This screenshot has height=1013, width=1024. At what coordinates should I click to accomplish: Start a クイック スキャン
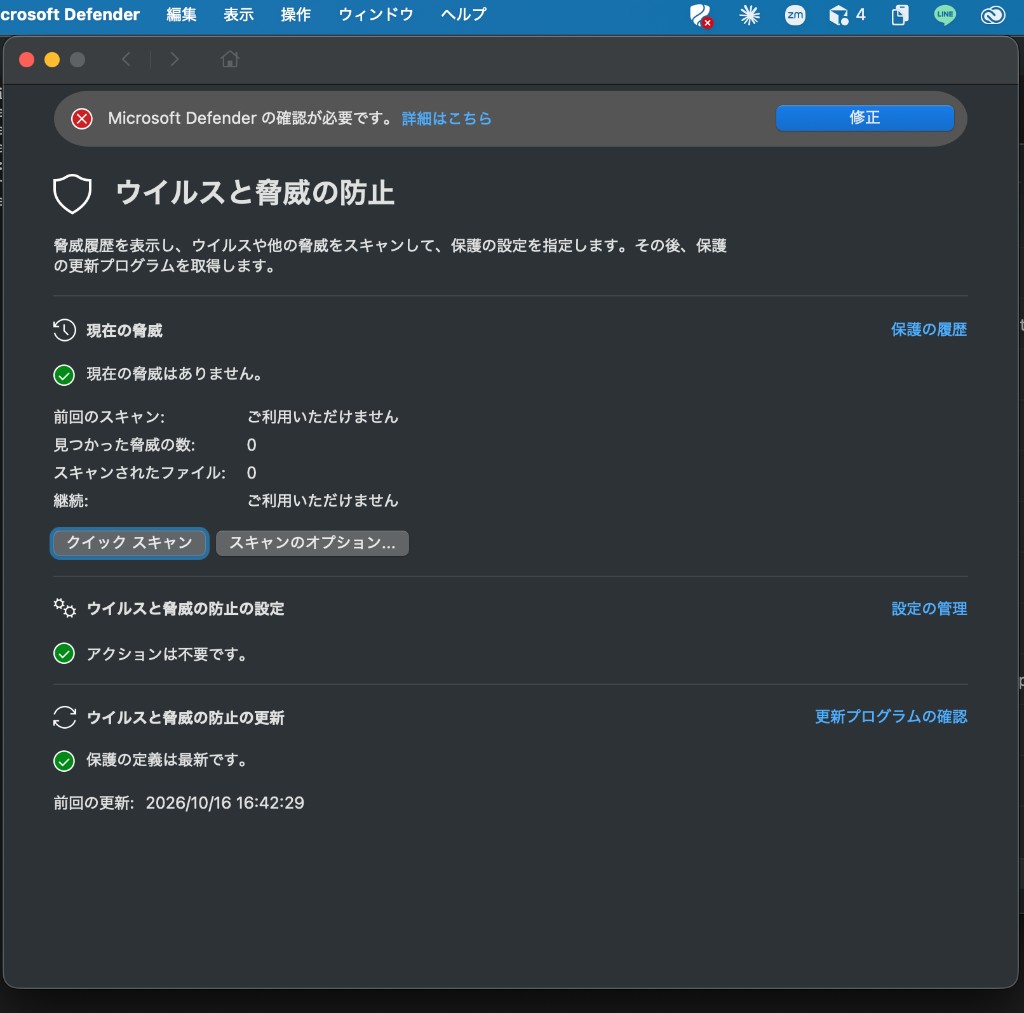(129, 543)
